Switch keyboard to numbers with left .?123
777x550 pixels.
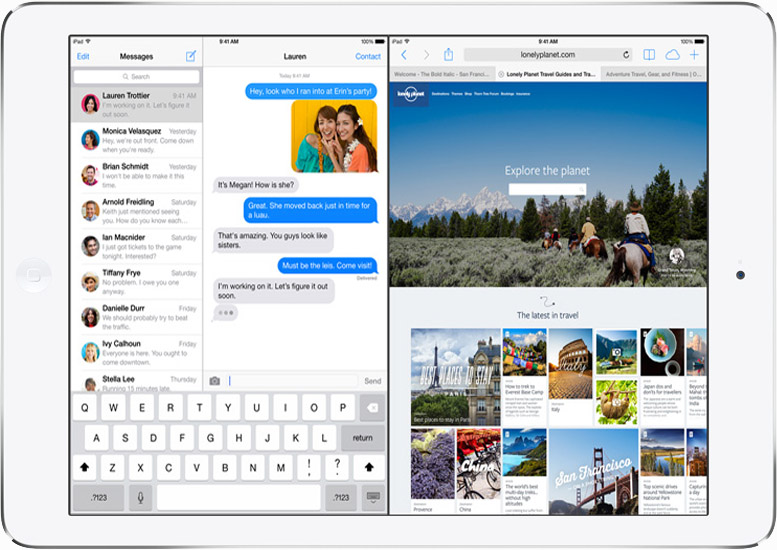pyautogui.click(x=98, y=497)
